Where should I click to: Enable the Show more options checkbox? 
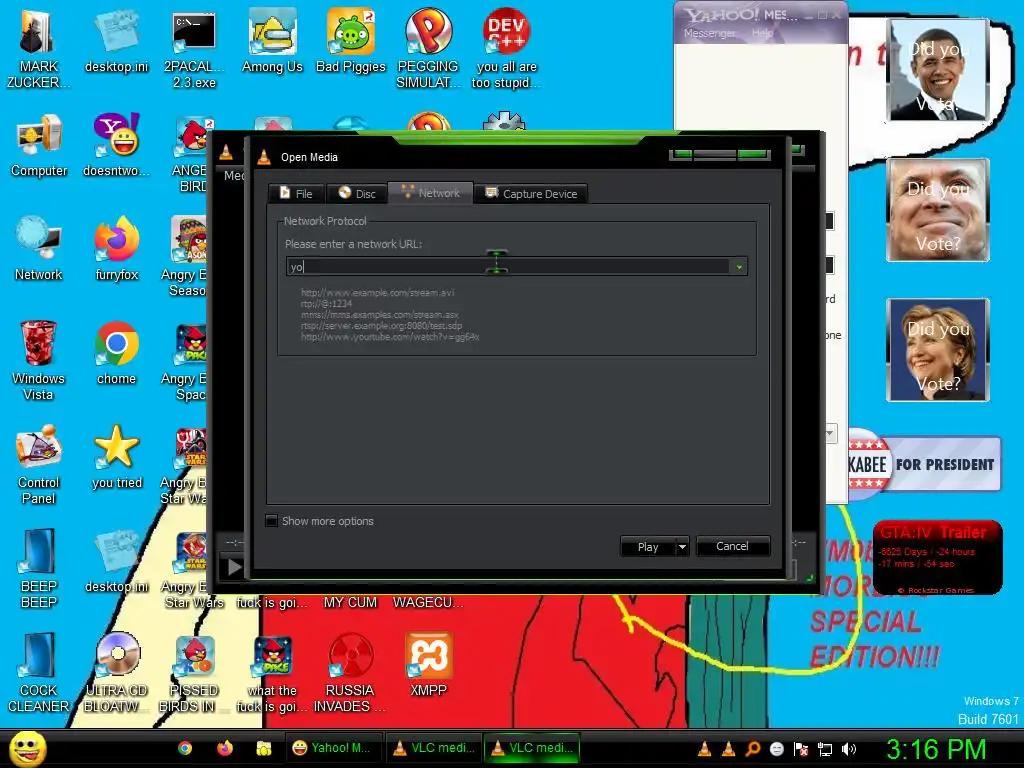pyautogui.click(x=272, y=520)
